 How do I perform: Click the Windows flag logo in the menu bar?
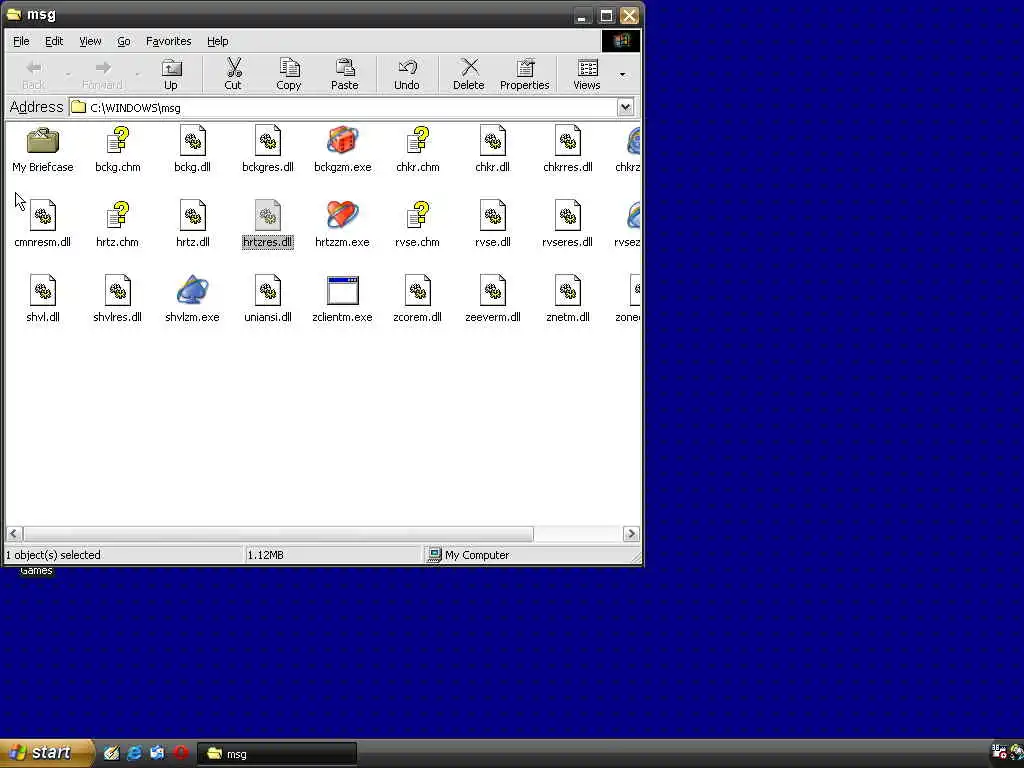pyautogui.click(x=620, y=40)
